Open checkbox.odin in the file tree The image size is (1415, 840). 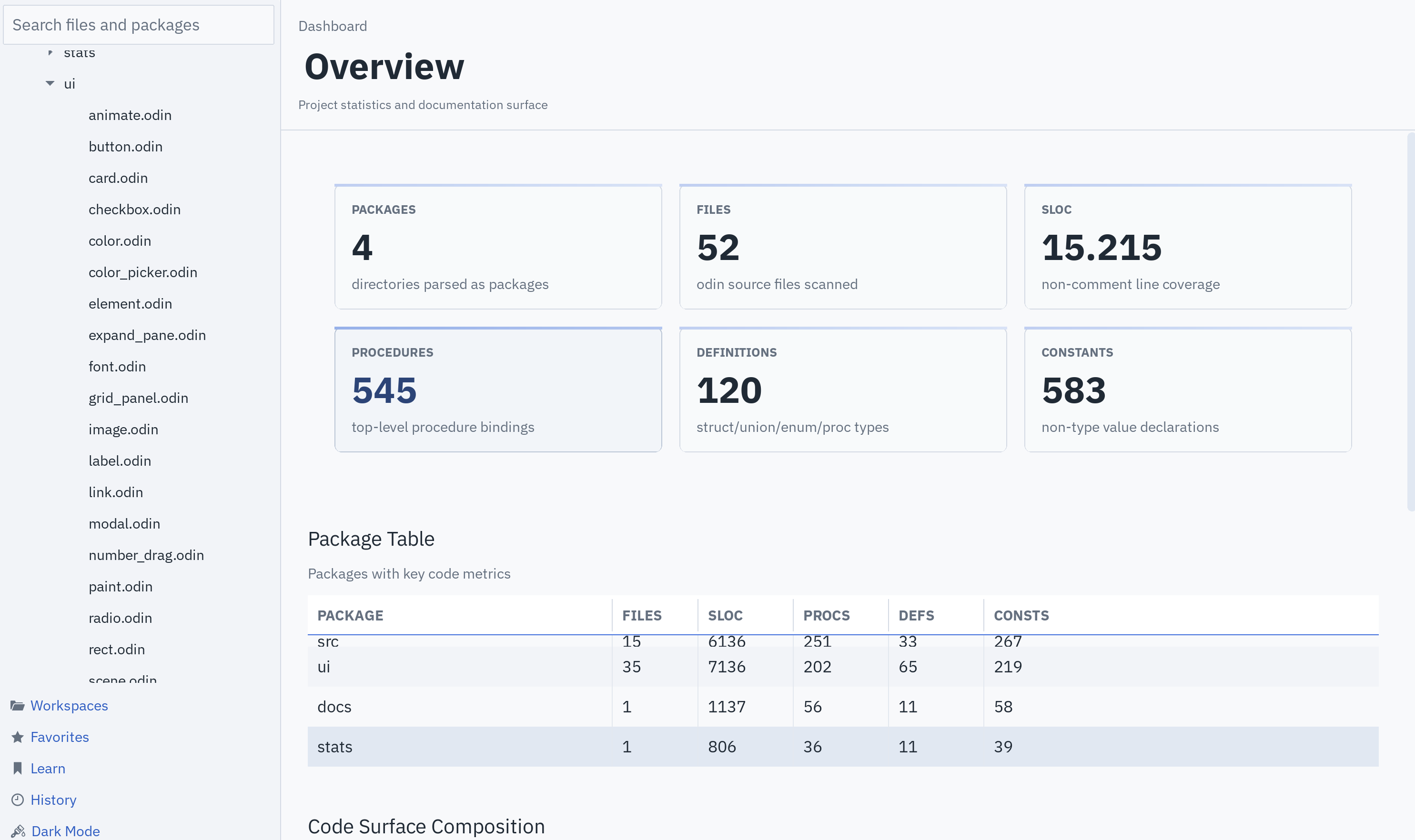(134, 210)
